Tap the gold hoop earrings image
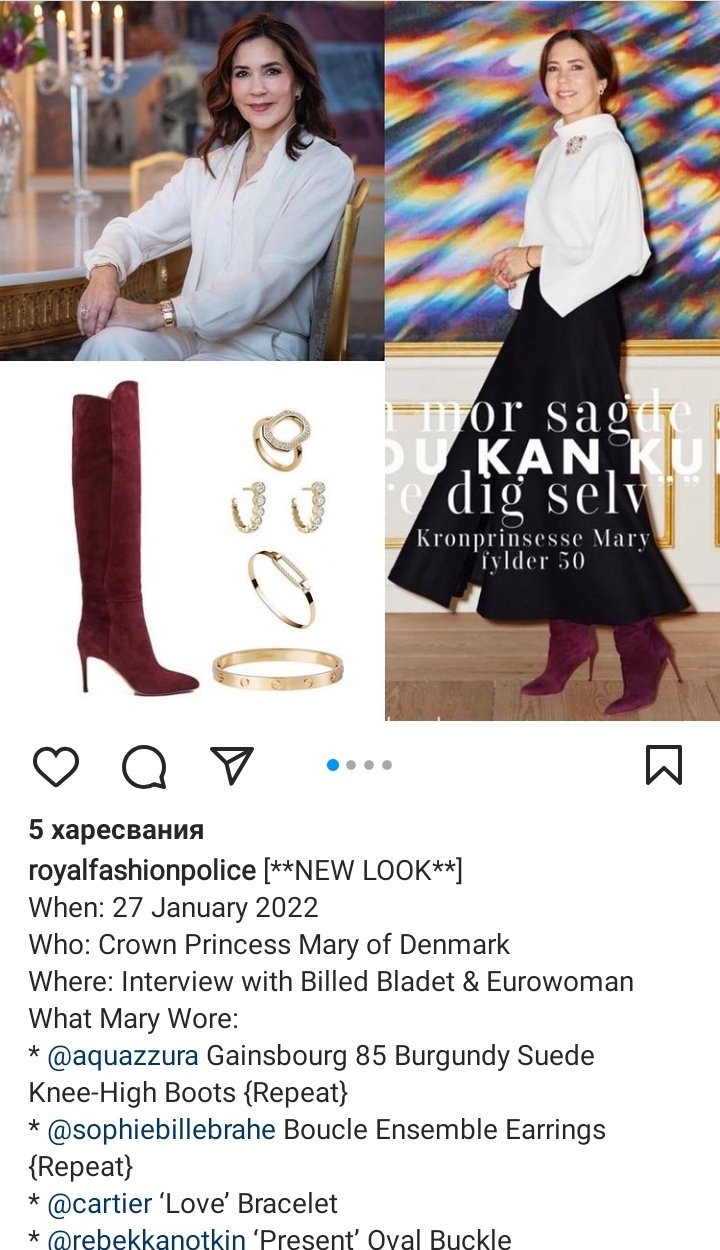Image resolution: width=720 pixels, height=1250 pixels. point(279,507)
